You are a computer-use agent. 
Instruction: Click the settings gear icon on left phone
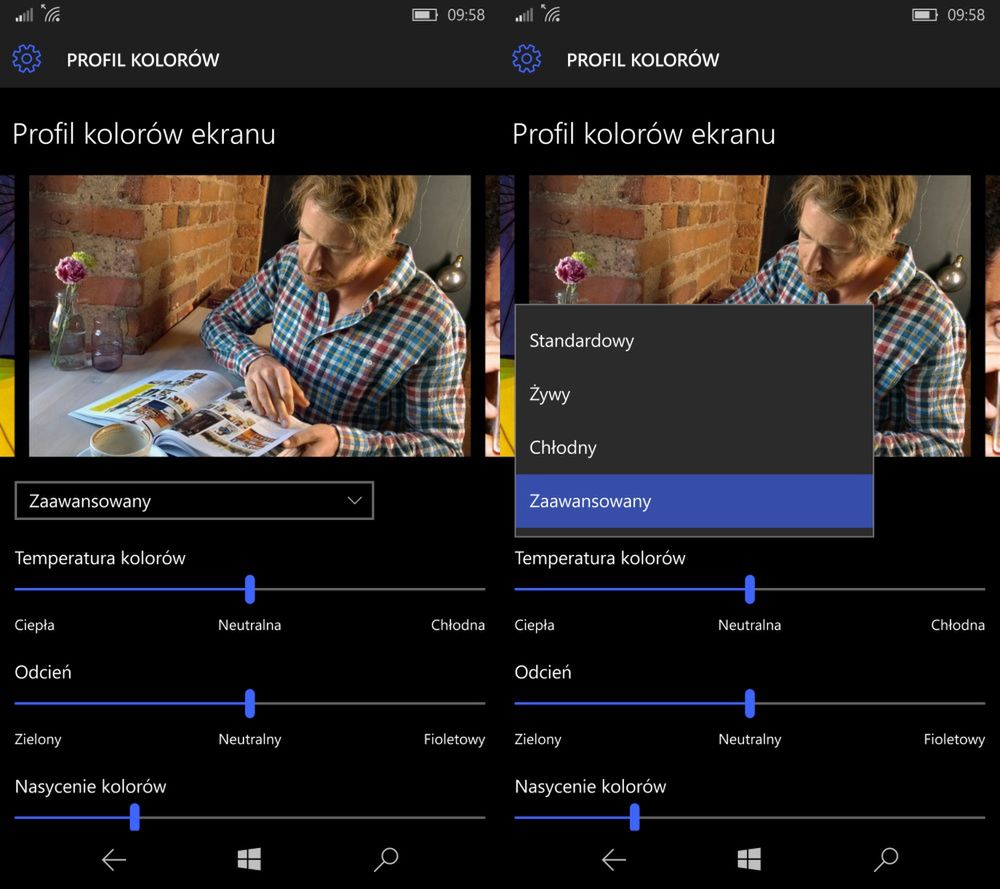[27, 59]
